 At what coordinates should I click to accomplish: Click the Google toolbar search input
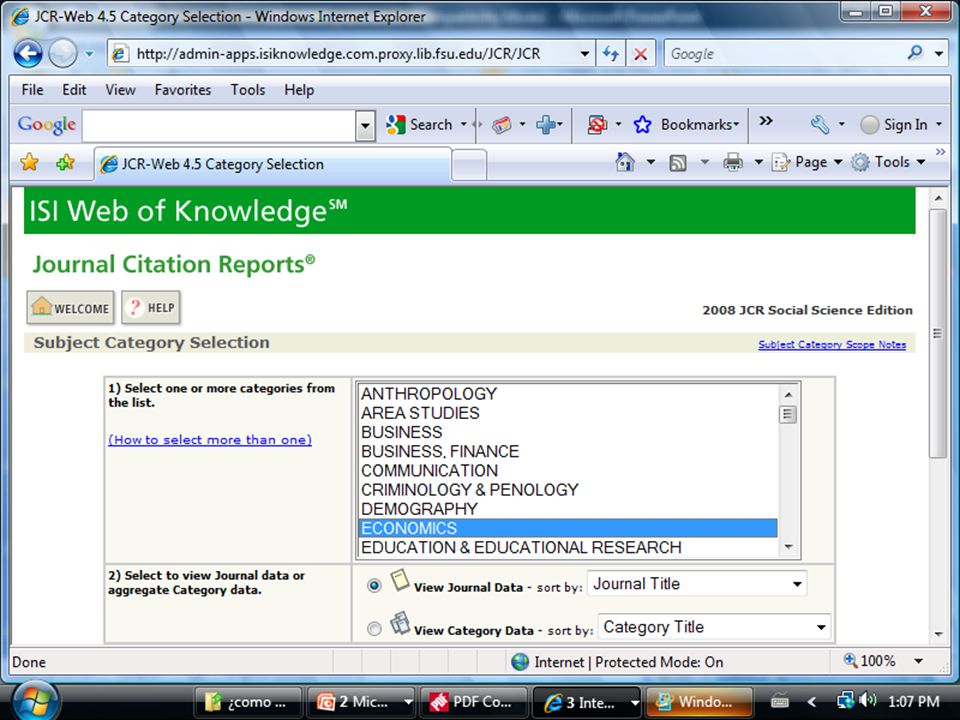tap(219, 126)
